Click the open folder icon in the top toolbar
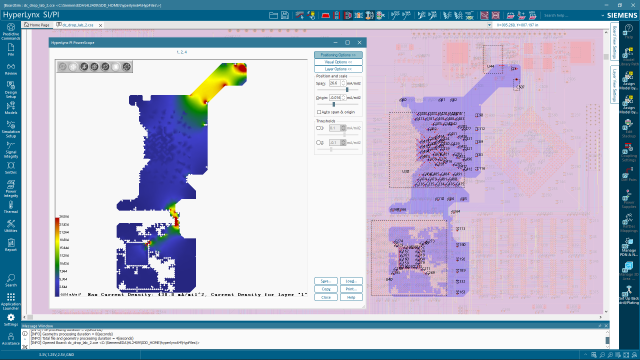The width and height of the screenshot is (640, 360). (273, 16)
